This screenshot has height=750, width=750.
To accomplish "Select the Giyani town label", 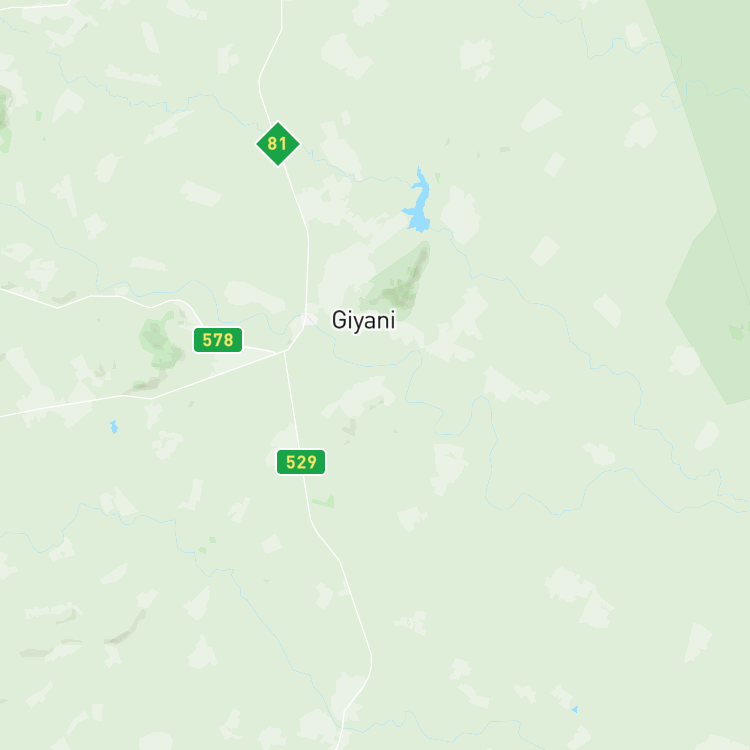I will (x=364, y=320).
